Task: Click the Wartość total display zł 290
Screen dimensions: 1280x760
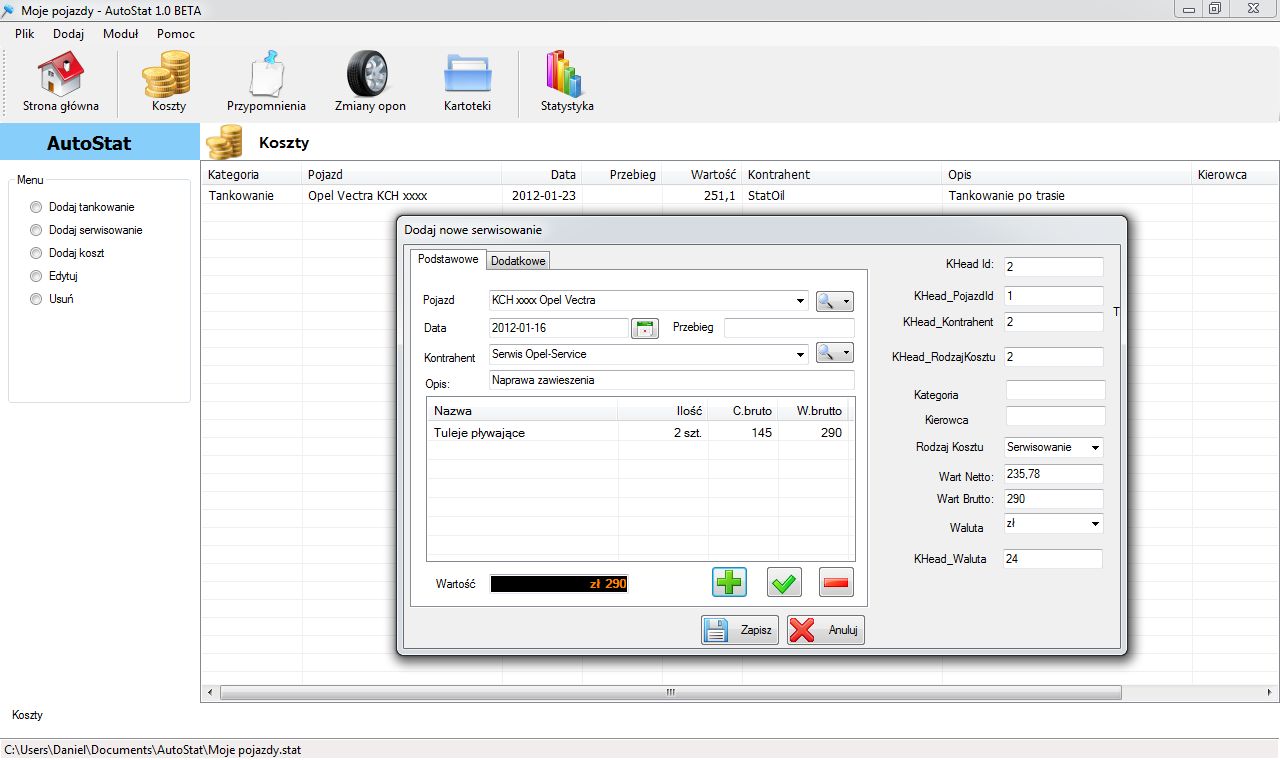Action: click(559, 583)
